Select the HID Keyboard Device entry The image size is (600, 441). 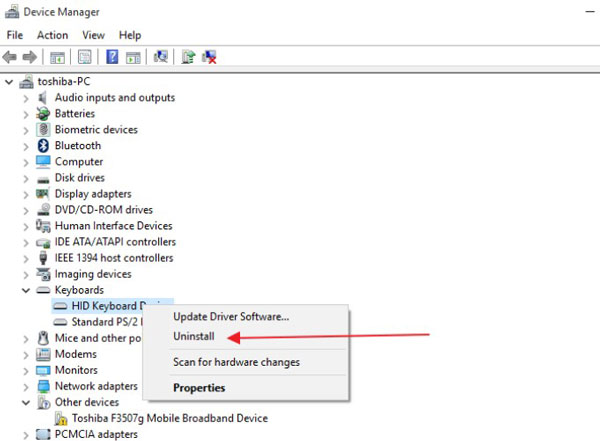[x=109, y=306]
